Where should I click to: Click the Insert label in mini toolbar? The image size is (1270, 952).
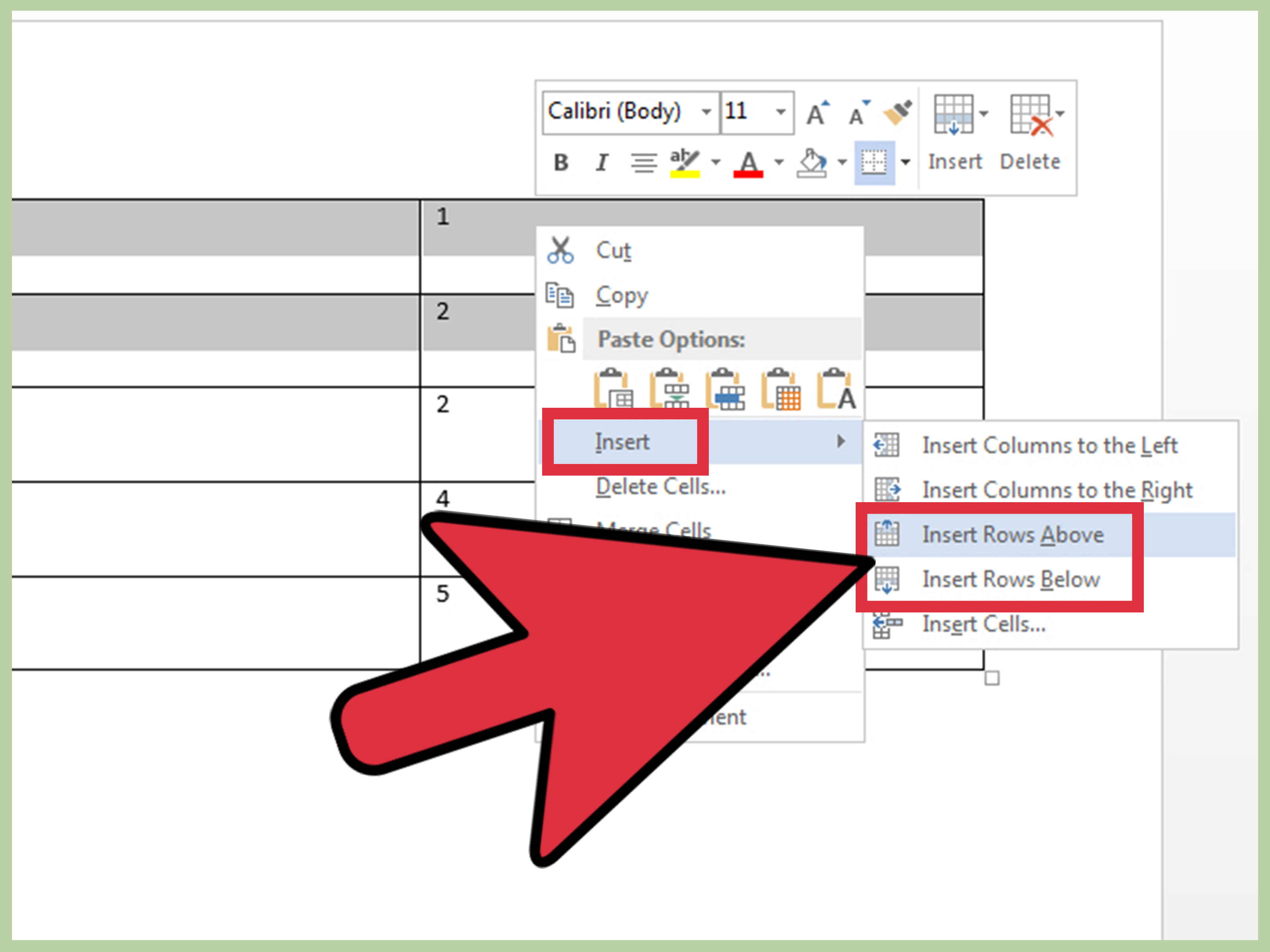tap(955, 162)
